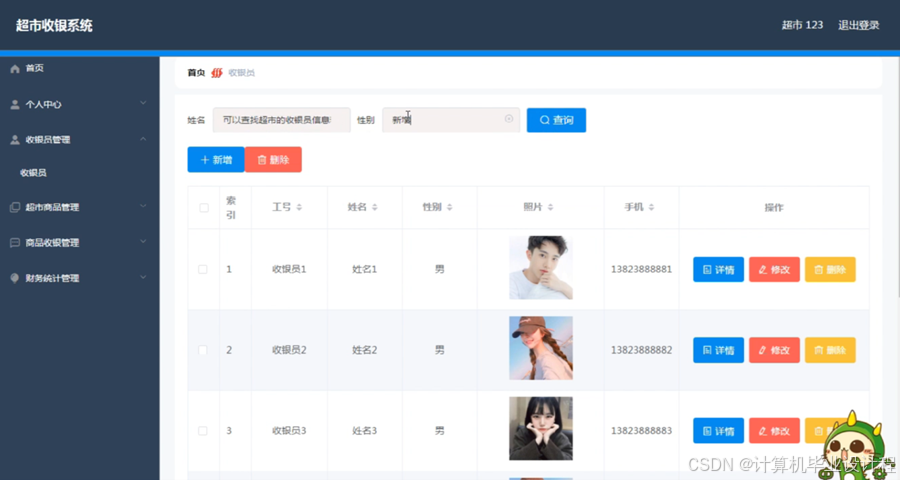Click the home icon beside 首页
Viewport: 900px width, 480px height.
pos(15,69)
